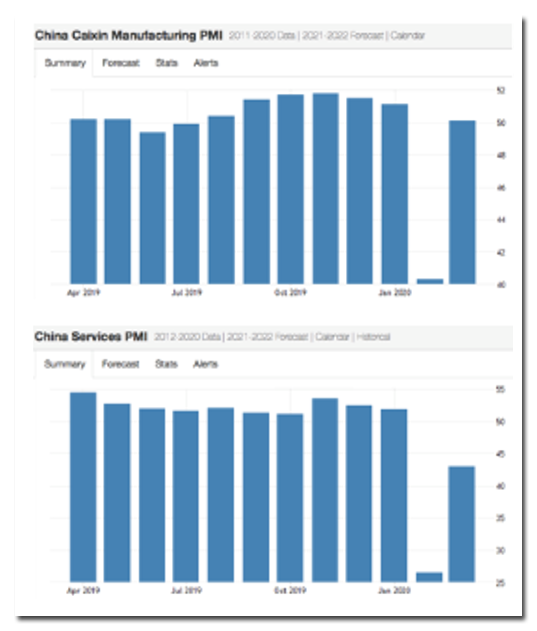Open Calendar link beside Services PMI title
The height and width of the screenshot is (631, 537).
click(332, 337)
